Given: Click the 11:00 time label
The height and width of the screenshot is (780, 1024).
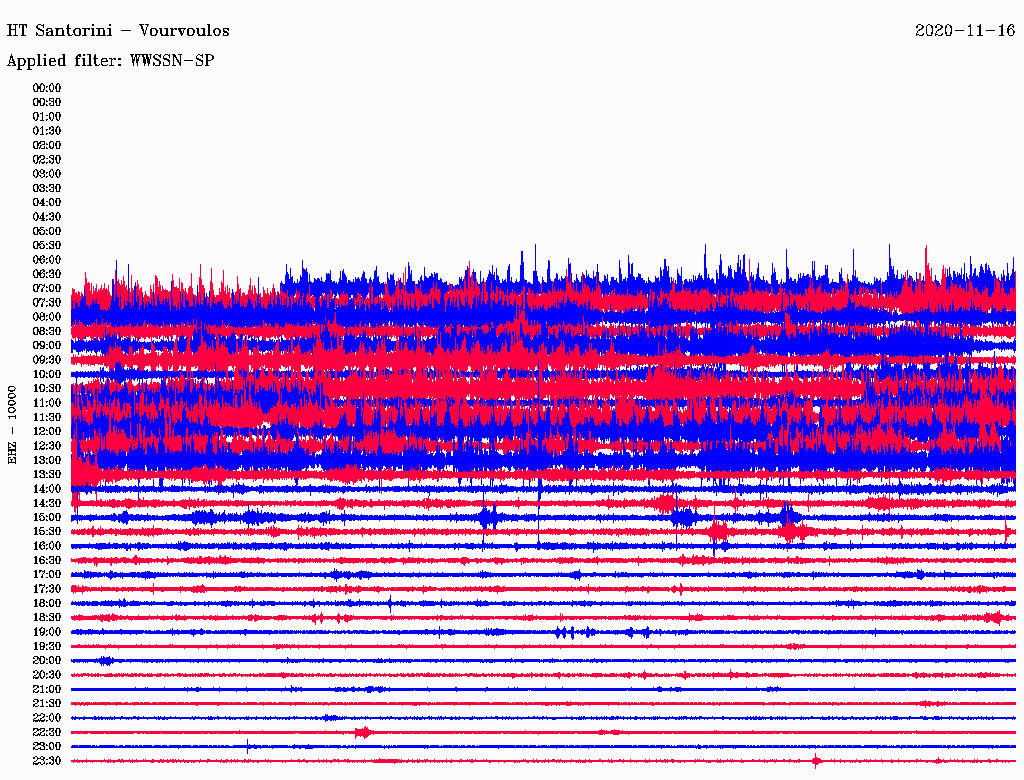Looking at the screenshot, I should click(47, 403).
